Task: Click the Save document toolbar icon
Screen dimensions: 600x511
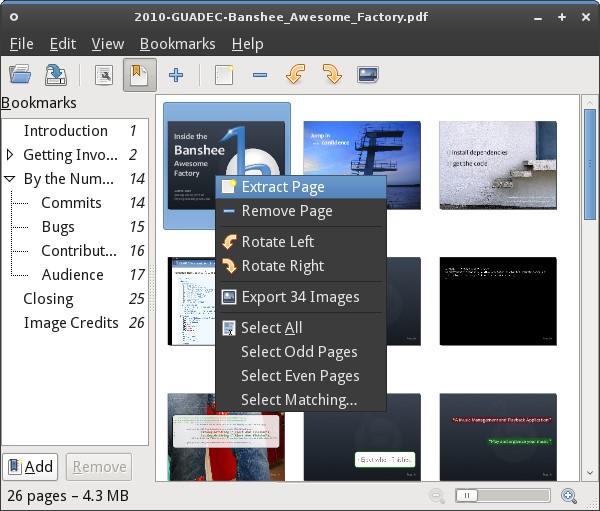Action: coord(57,75)
